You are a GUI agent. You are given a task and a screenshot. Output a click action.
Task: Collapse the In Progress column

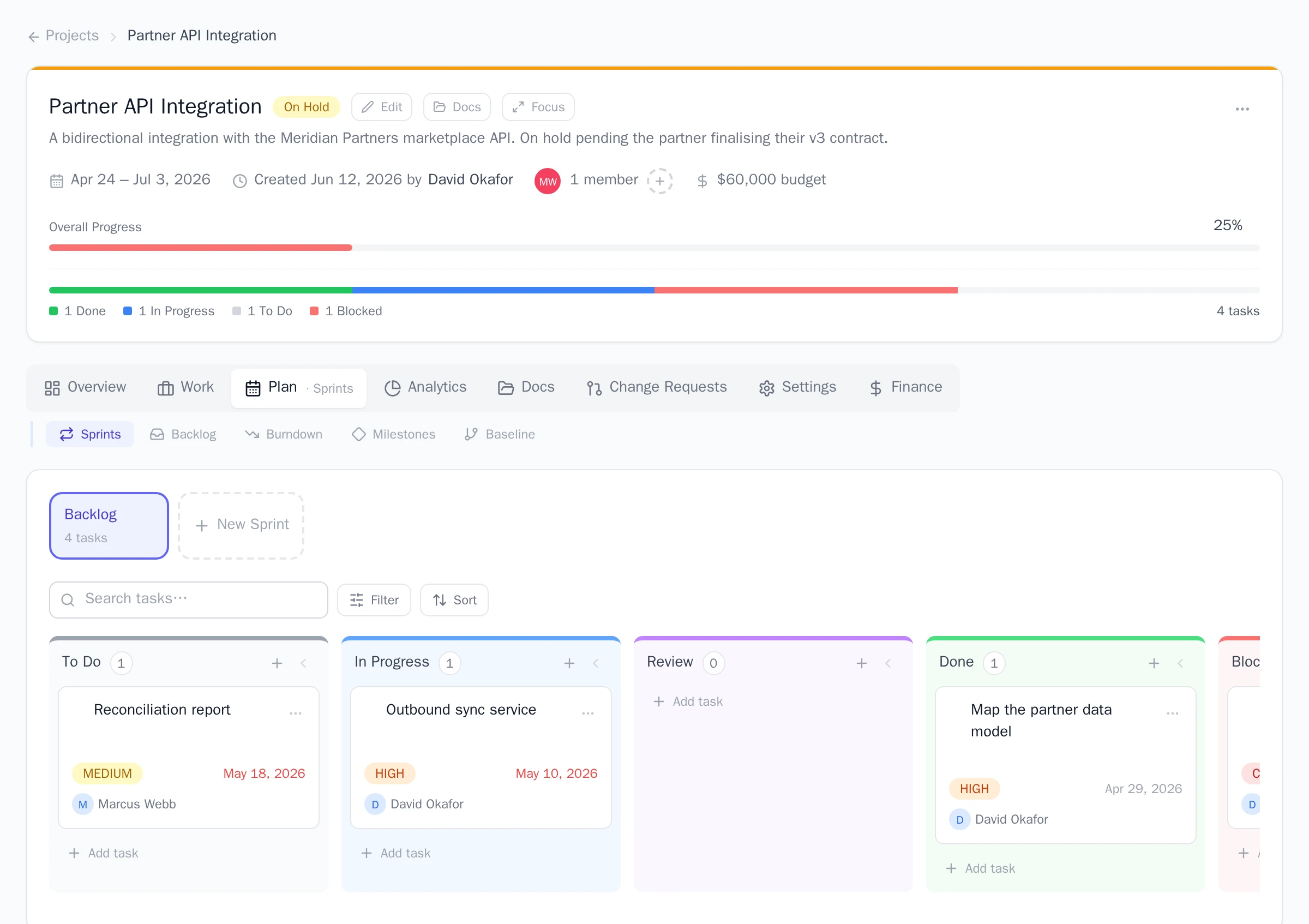[x=596, y=663]
